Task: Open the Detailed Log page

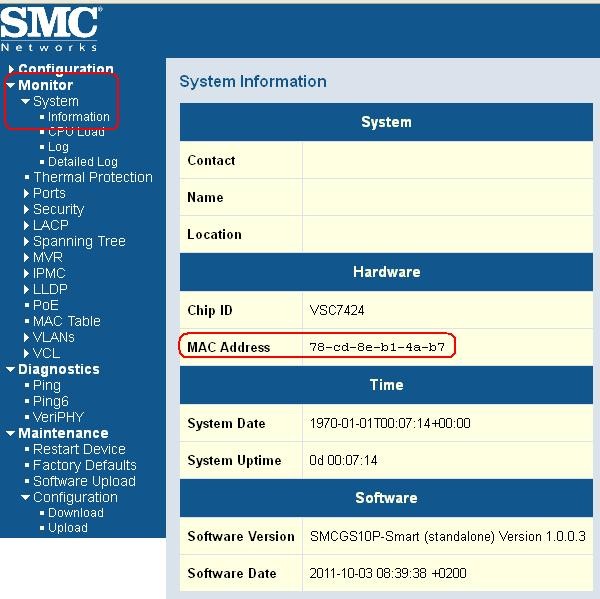Action: (x=83, y=162)
